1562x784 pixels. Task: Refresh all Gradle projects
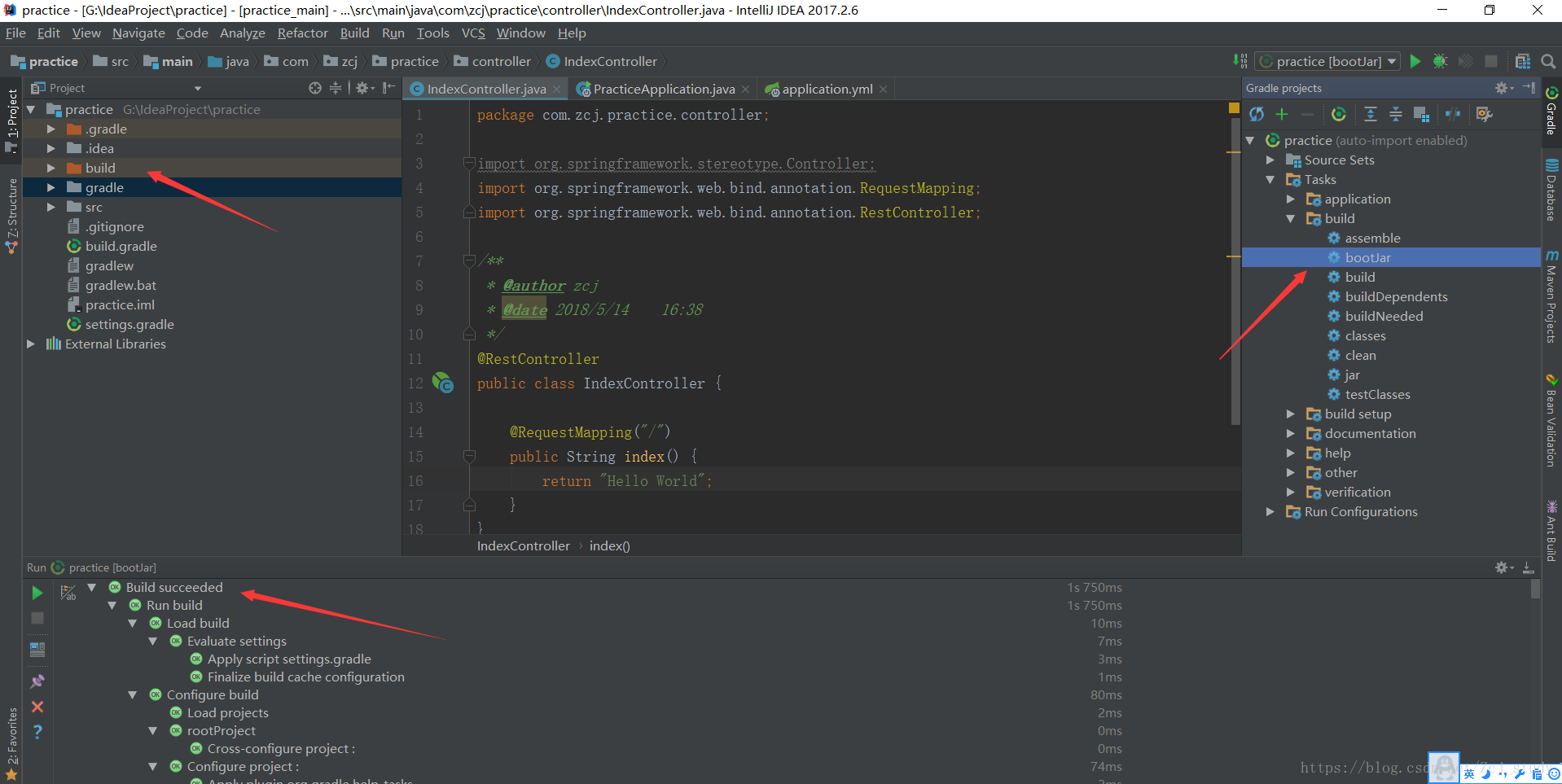[1257, 114]
